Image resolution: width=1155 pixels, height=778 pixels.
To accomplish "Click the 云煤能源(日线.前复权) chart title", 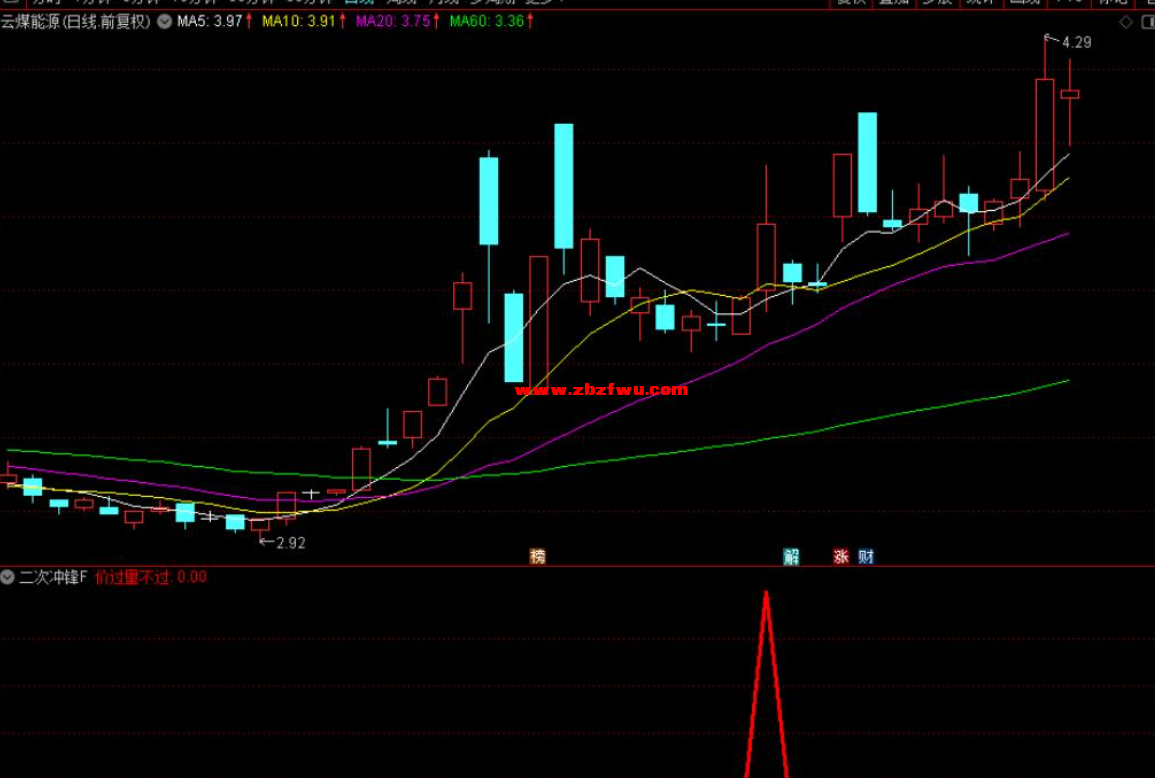I will click(x=76, y=22).
